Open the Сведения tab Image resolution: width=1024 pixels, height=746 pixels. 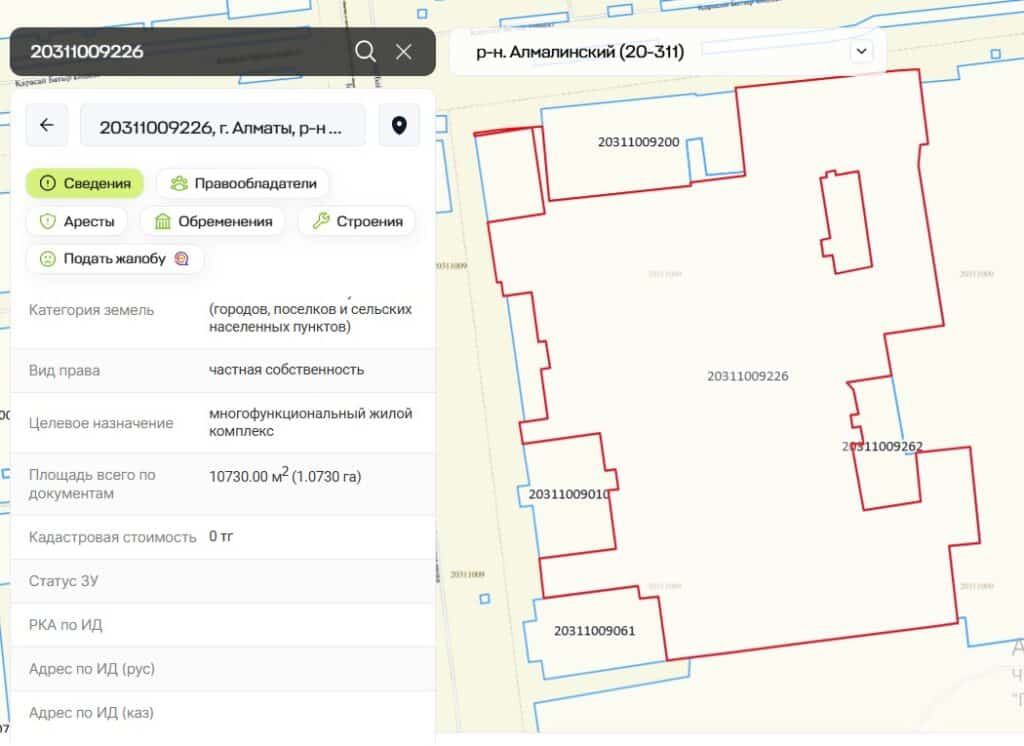pos(85,183)
